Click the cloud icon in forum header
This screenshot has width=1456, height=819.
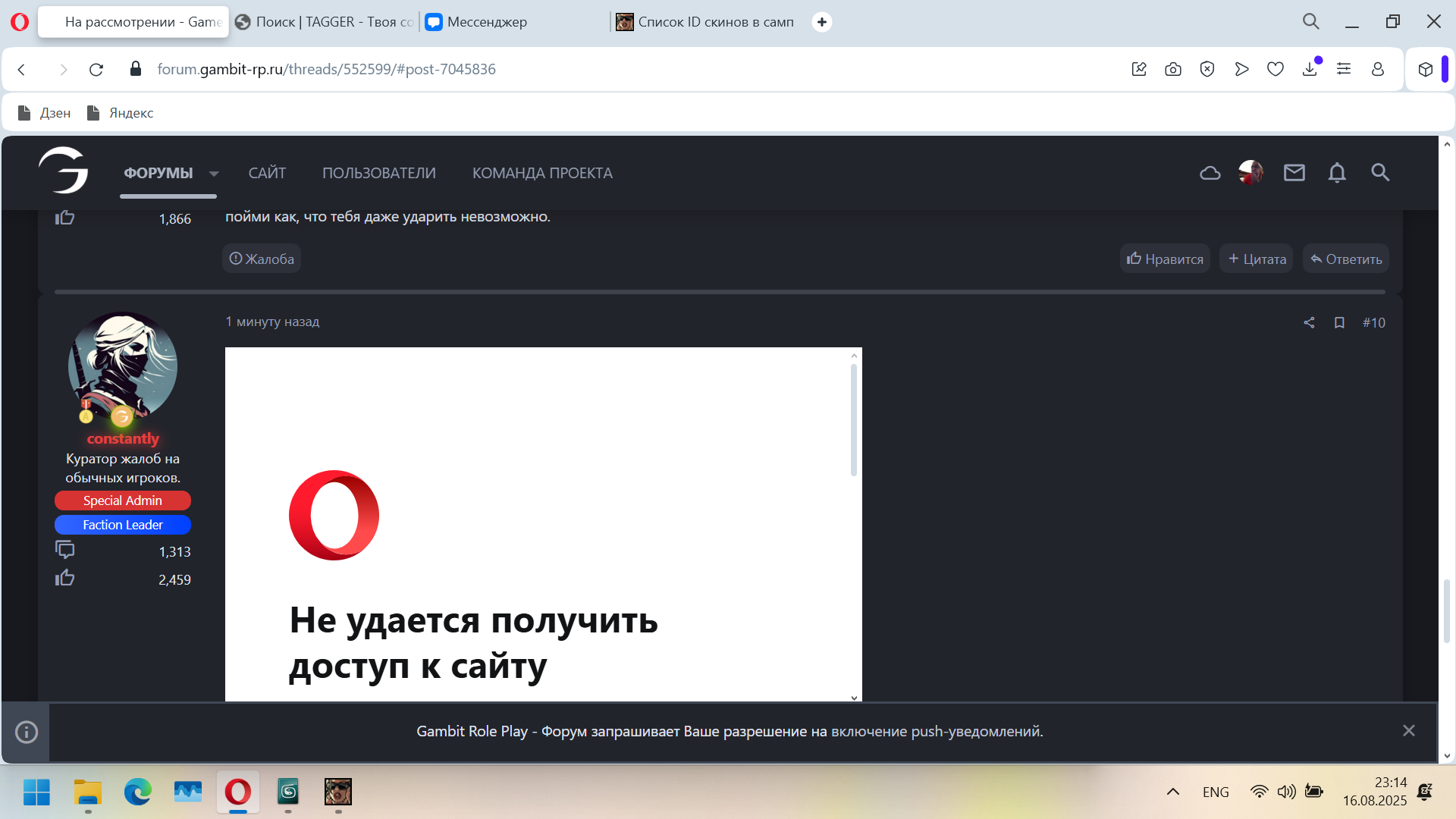1210,173
